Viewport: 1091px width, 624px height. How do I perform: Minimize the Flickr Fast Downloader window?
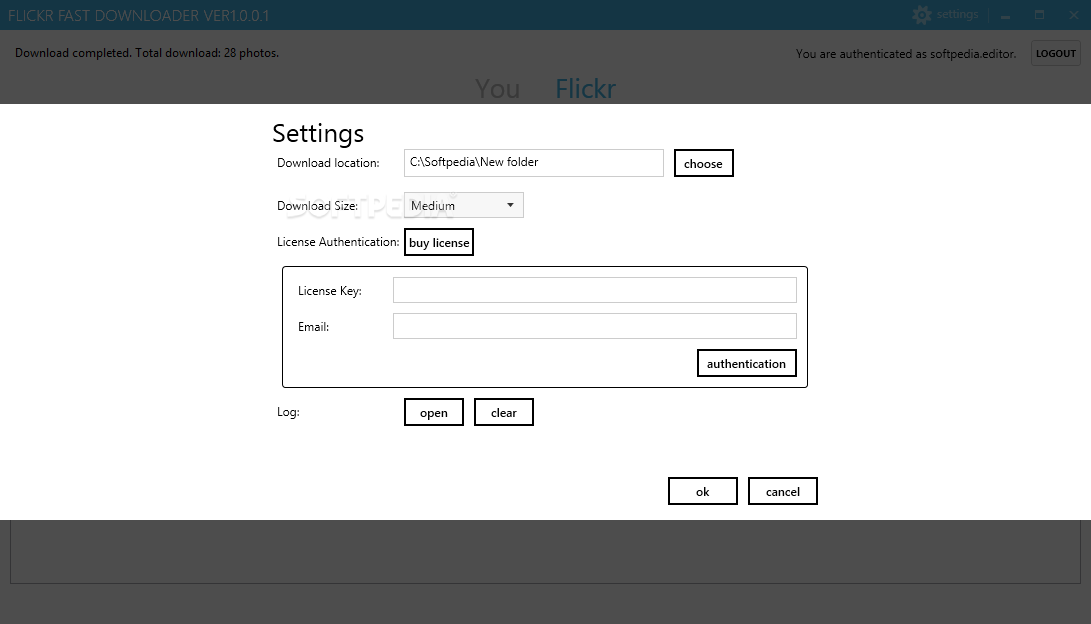1005,15
